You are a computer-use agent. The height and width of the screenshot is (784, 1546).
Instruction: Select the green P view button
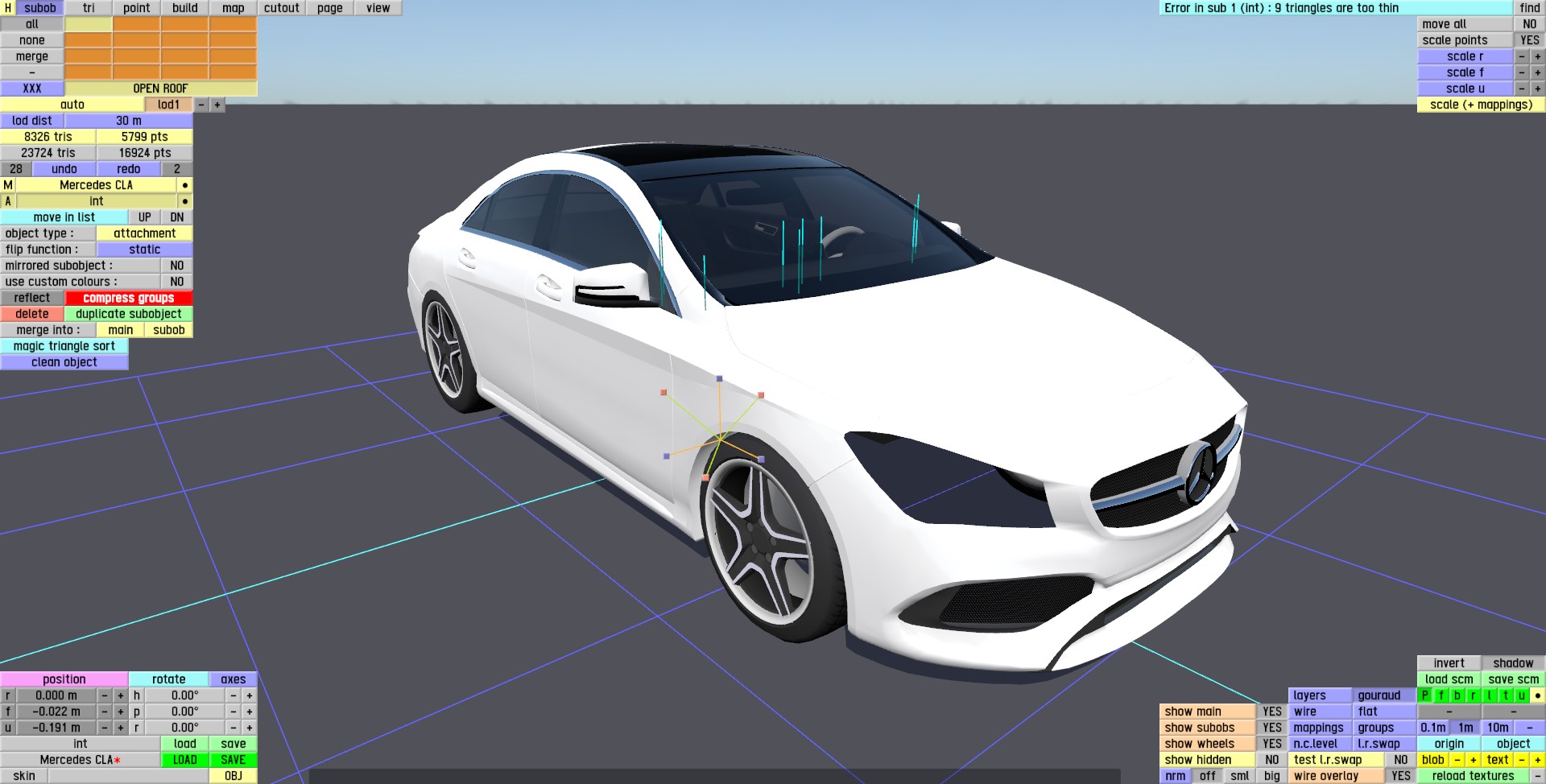(x=1425, y=695)
